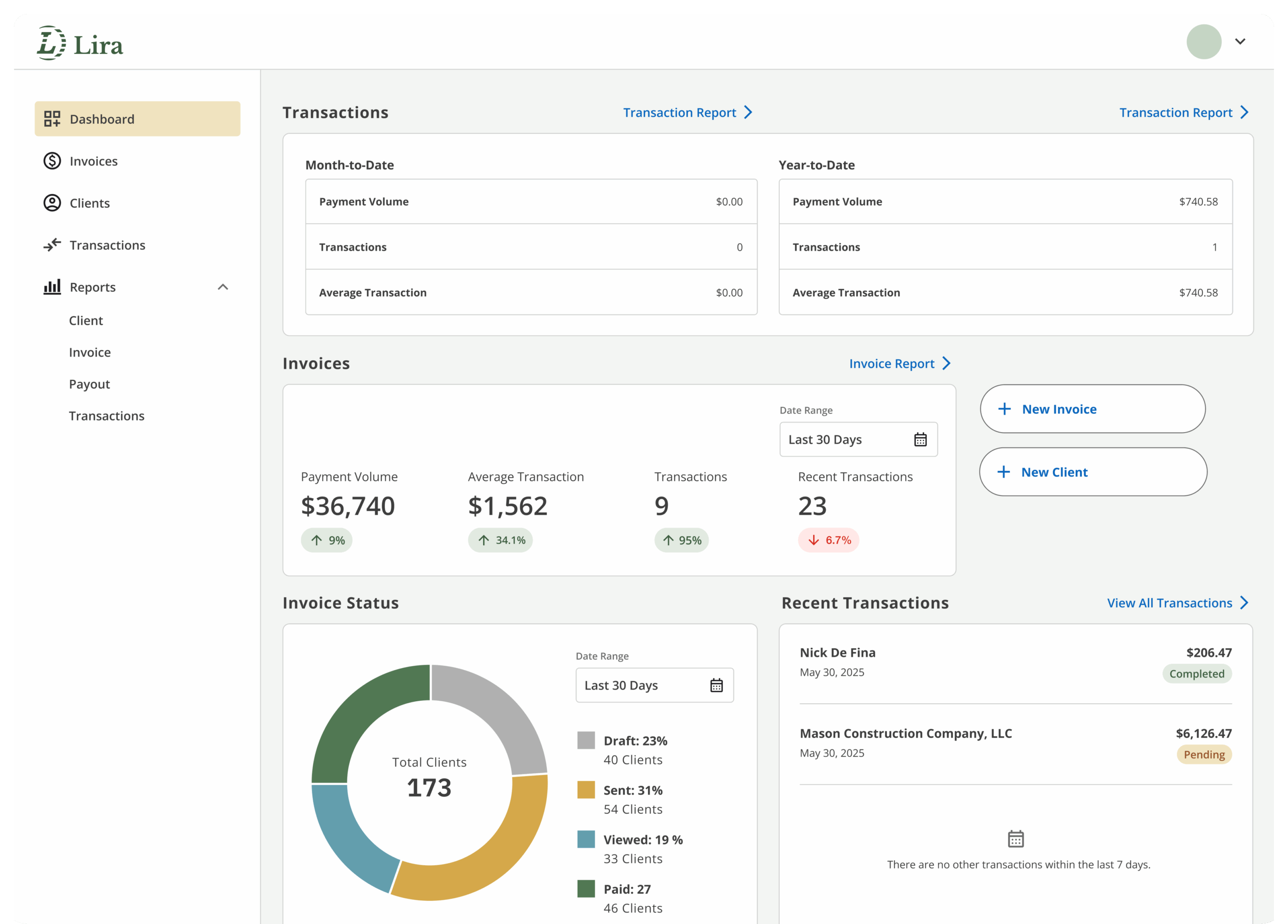
Task: Click the Invoices dollar icon in sidebar
Action: [52, 161]
